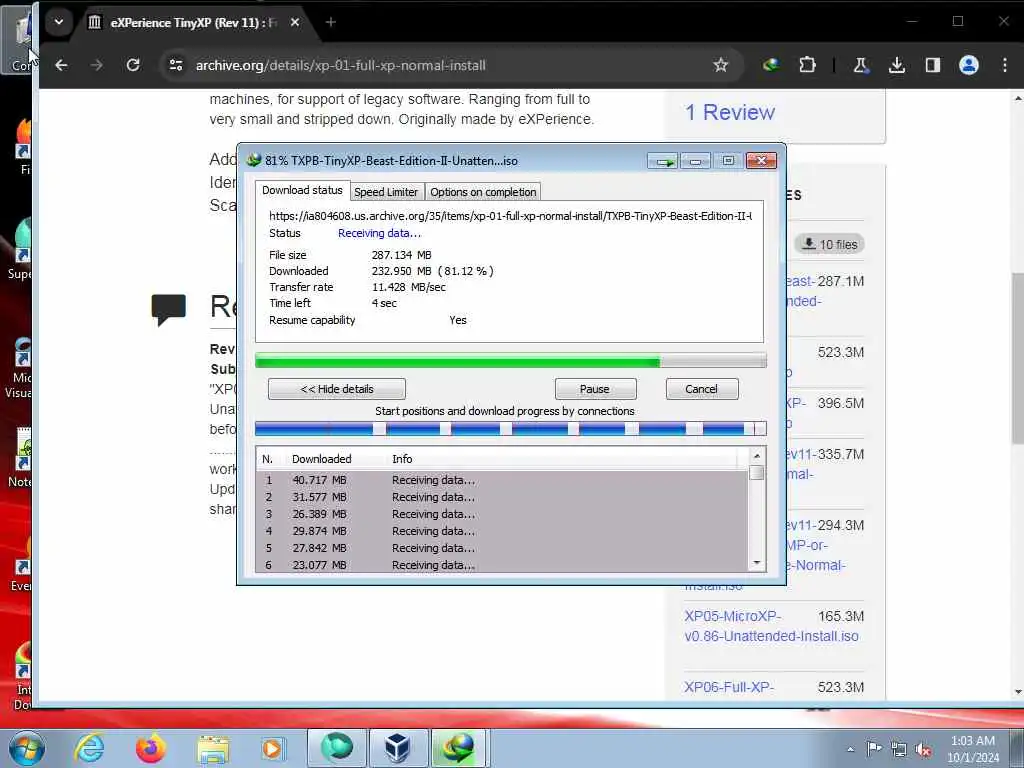Click the green download progress bar

coord(511,360)
